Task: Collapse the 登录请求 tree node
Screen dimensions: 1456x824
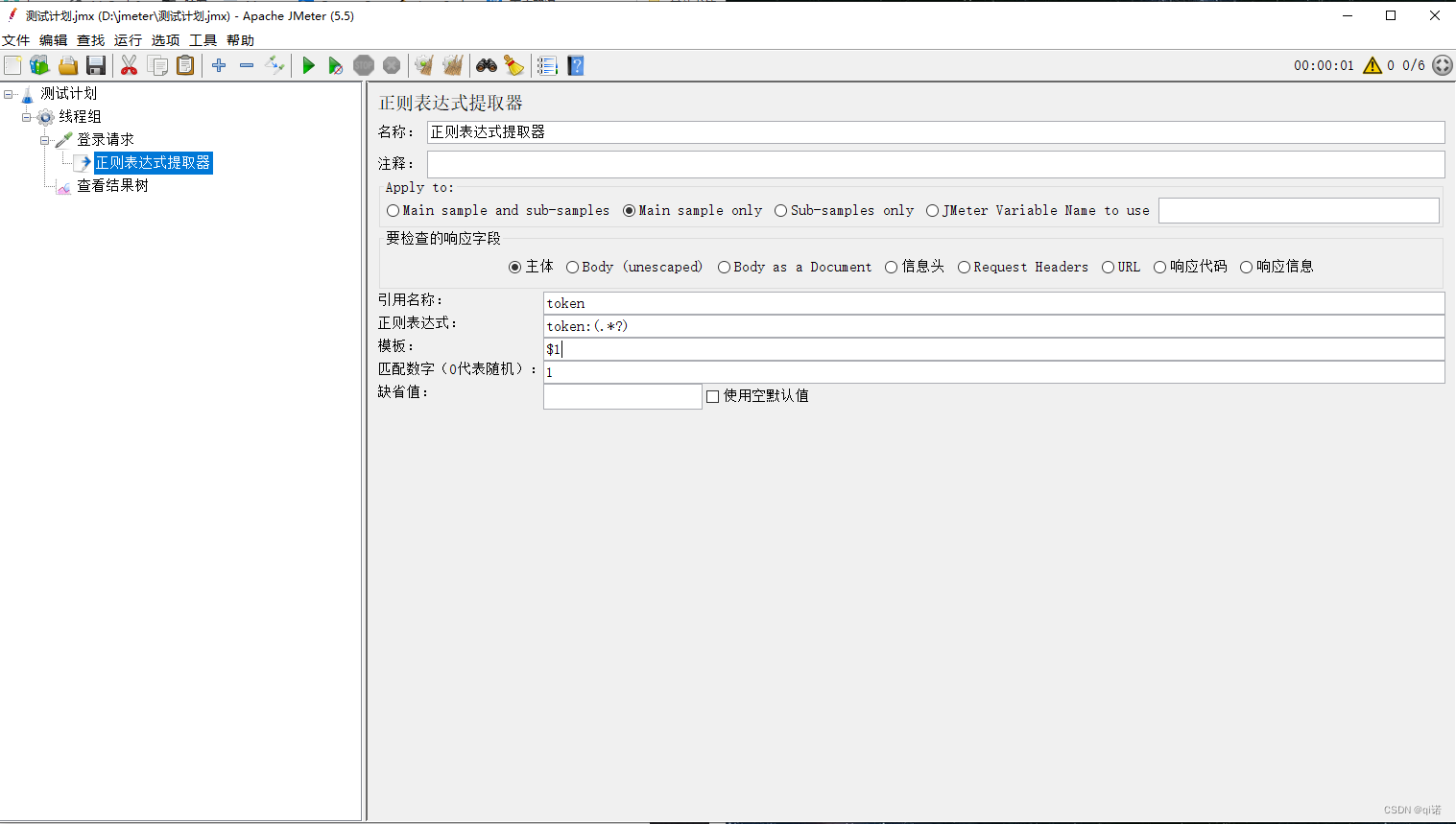Action: [45, 140]
